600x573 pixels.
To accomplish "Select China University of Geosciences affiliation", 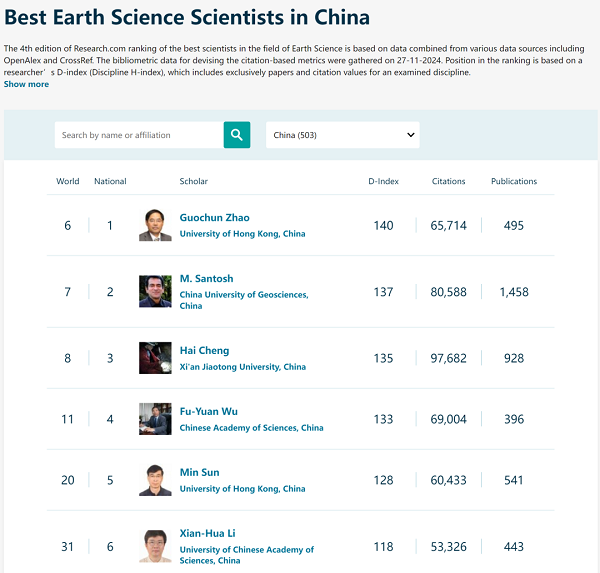I will coord(243,295).
